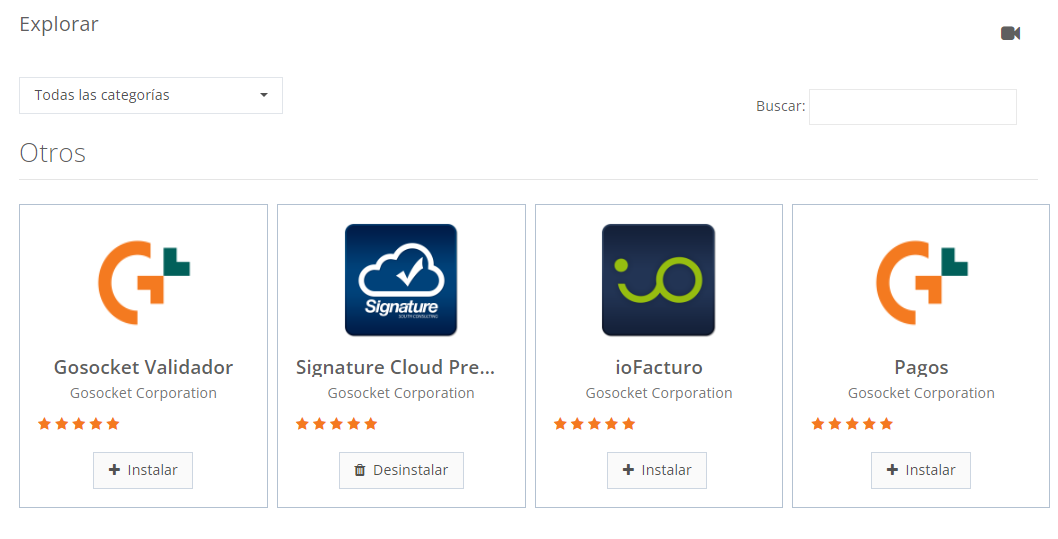Open the Signature Cloud app logo

point(401,280)
